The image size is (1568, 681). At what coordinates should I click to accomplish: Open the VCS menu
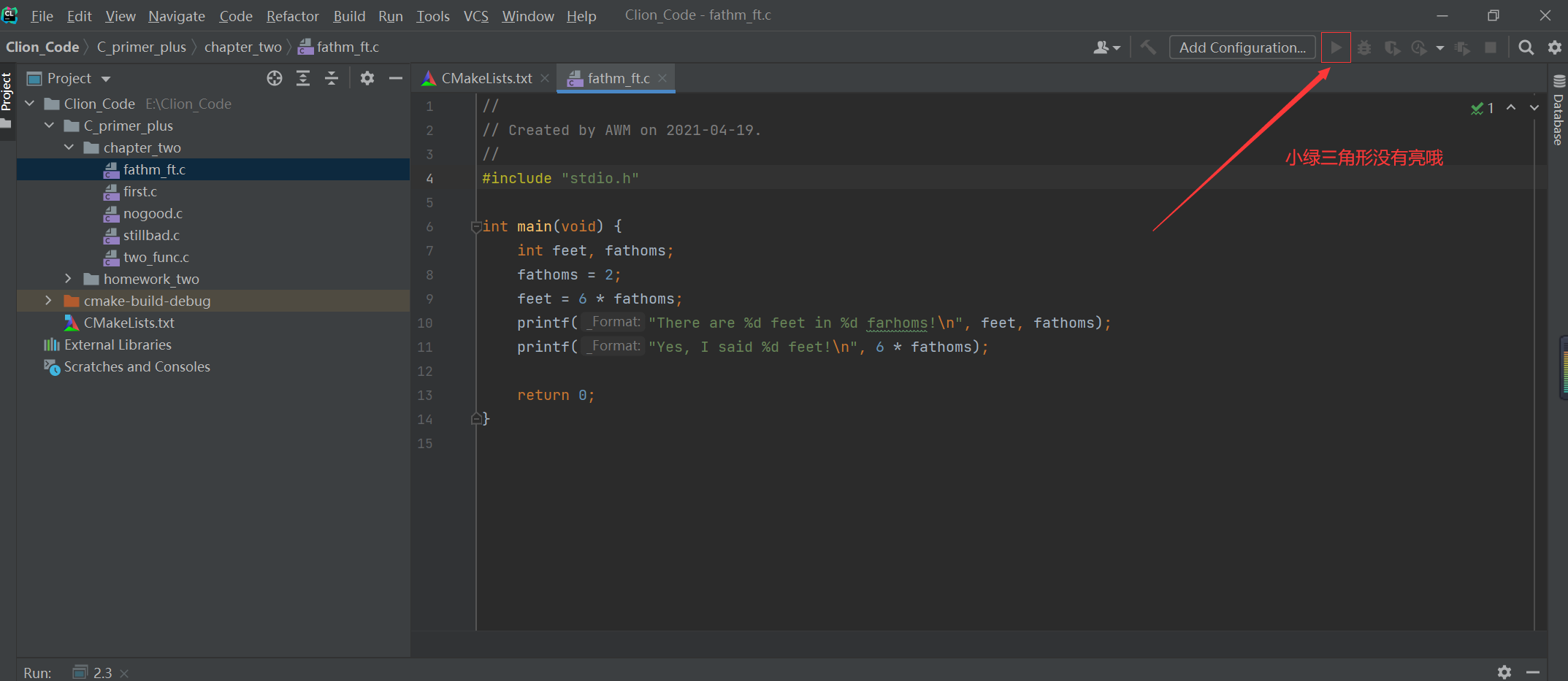point(475,15)
